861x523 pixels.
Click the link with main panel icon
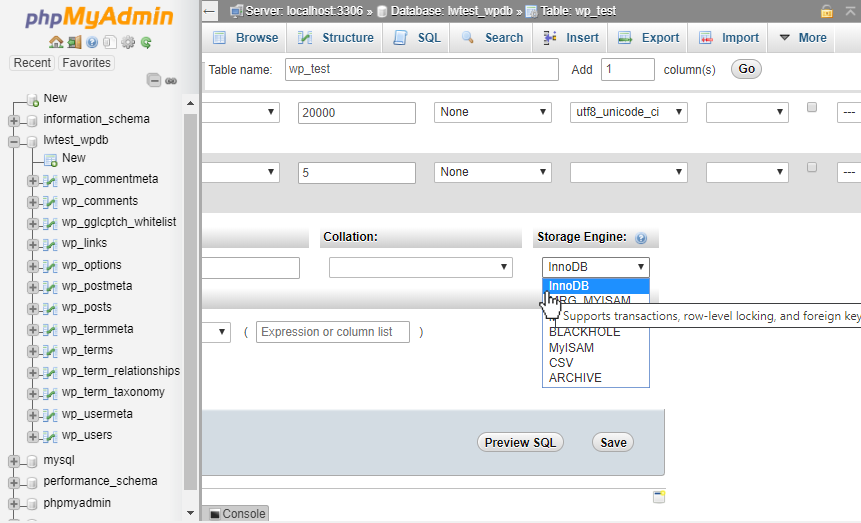pos(171,80)
